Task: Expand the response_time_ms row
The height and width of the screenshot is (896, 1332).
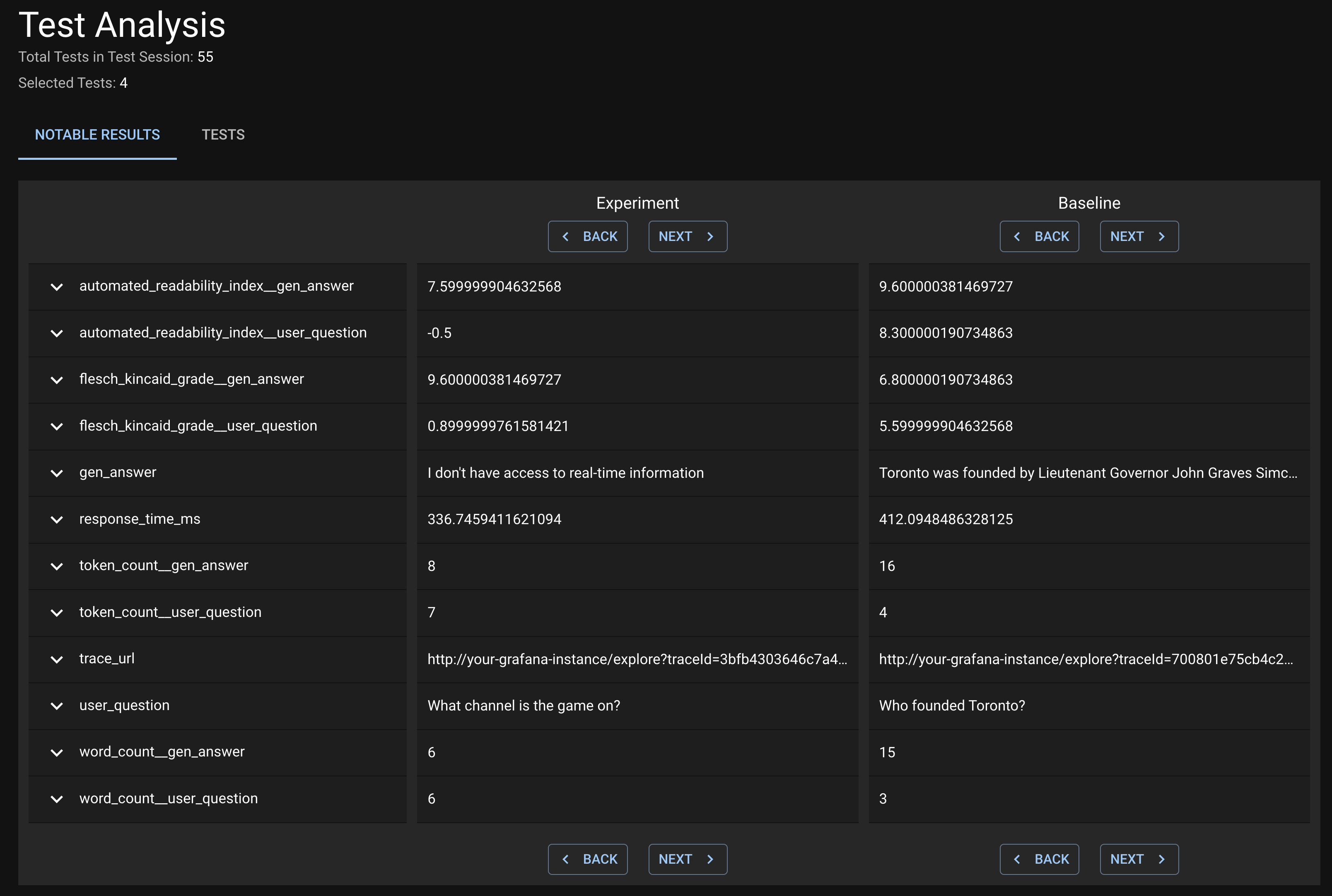Action: (x=57, y=520)
